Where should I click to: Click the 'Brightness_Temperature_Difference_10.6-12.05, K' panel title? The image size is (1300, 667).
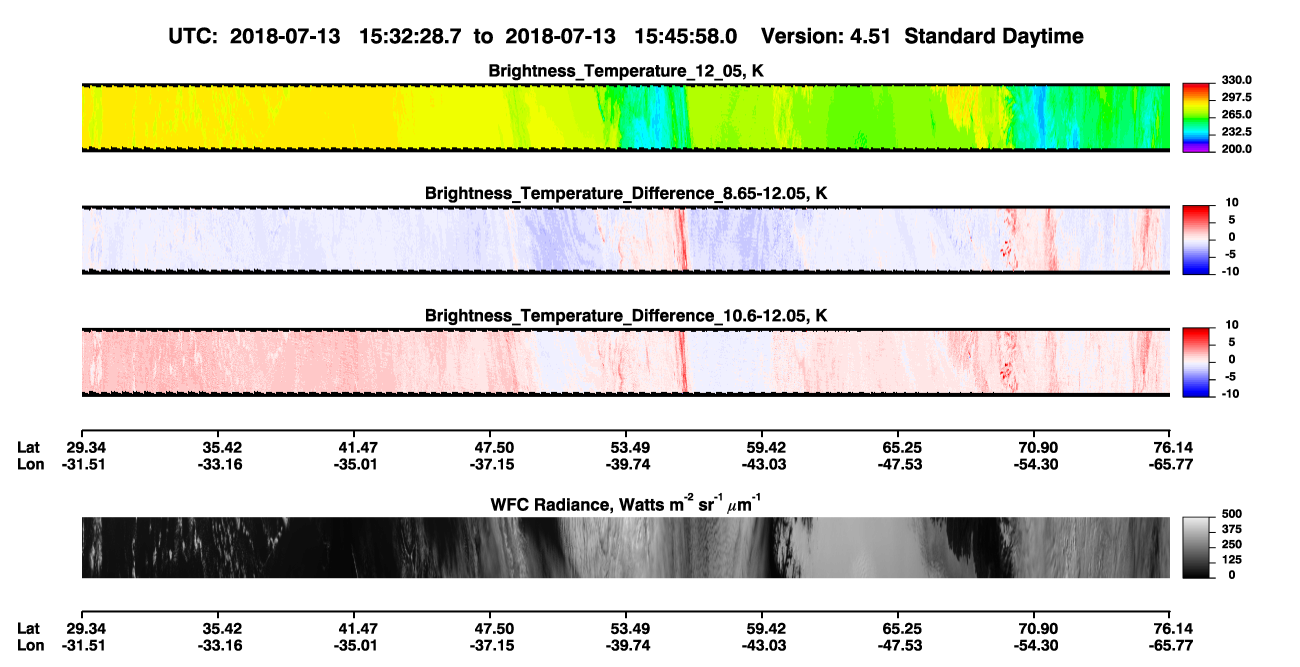(x=626, y=316)
